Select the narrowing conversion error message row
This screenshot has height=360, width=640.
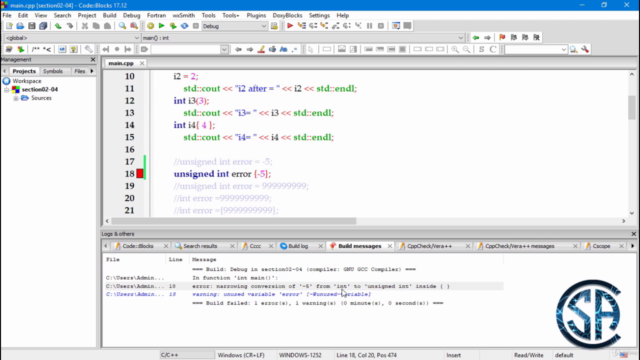(304, 286)
